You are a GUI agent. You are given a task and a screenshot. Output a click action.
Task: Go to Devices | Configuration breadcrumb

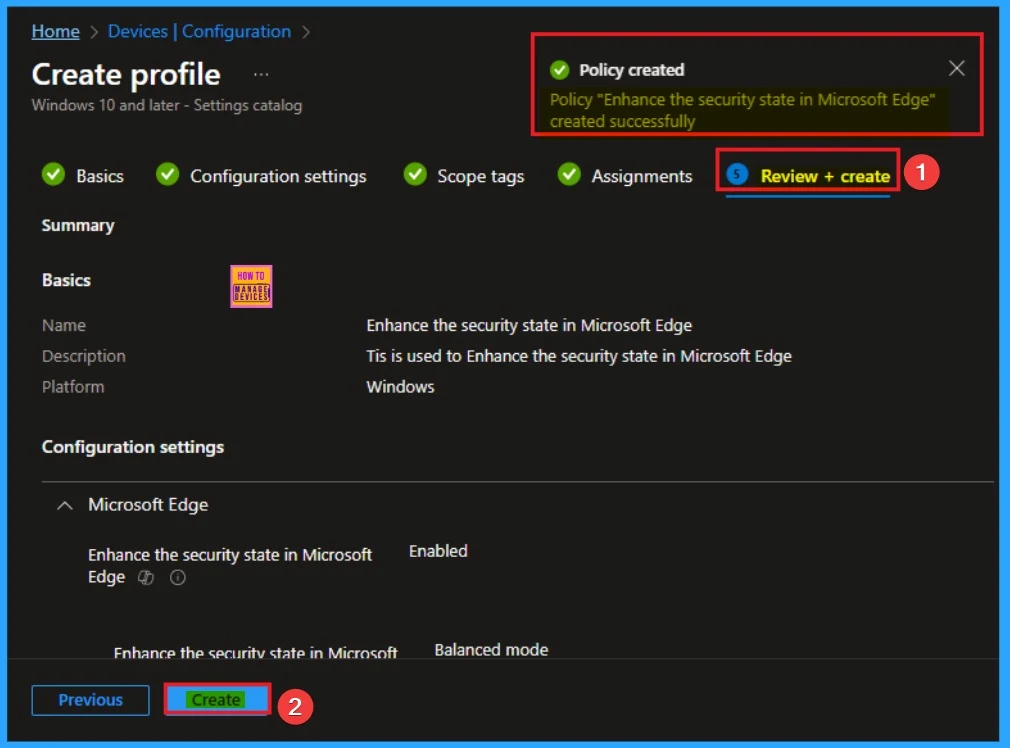click(x=199, y=31)
